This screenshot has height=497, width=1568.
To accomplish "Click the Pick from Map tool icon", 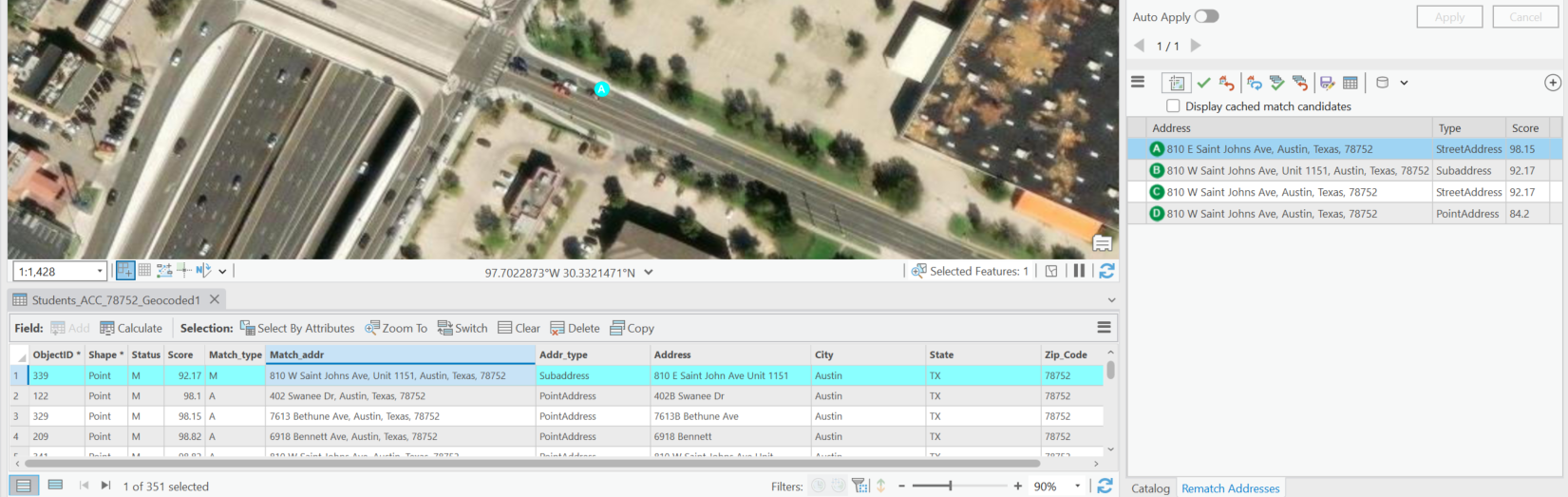I will coord(1176,83).
